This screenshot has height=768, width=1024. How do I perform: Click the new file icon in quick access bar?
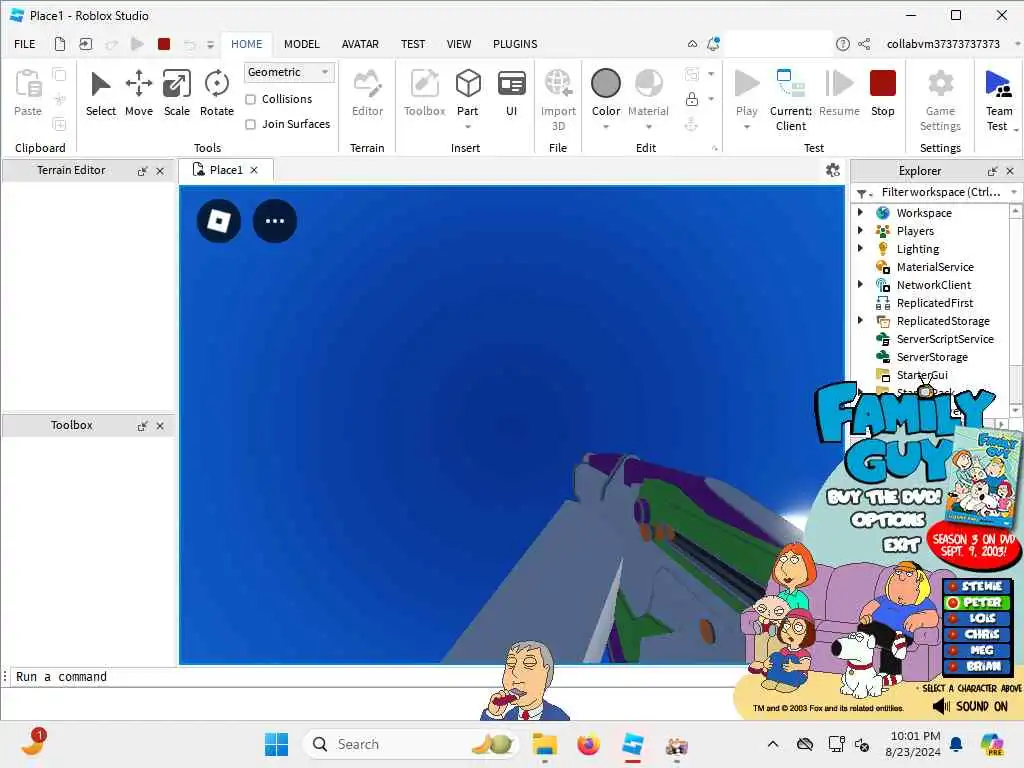point(59,44)
